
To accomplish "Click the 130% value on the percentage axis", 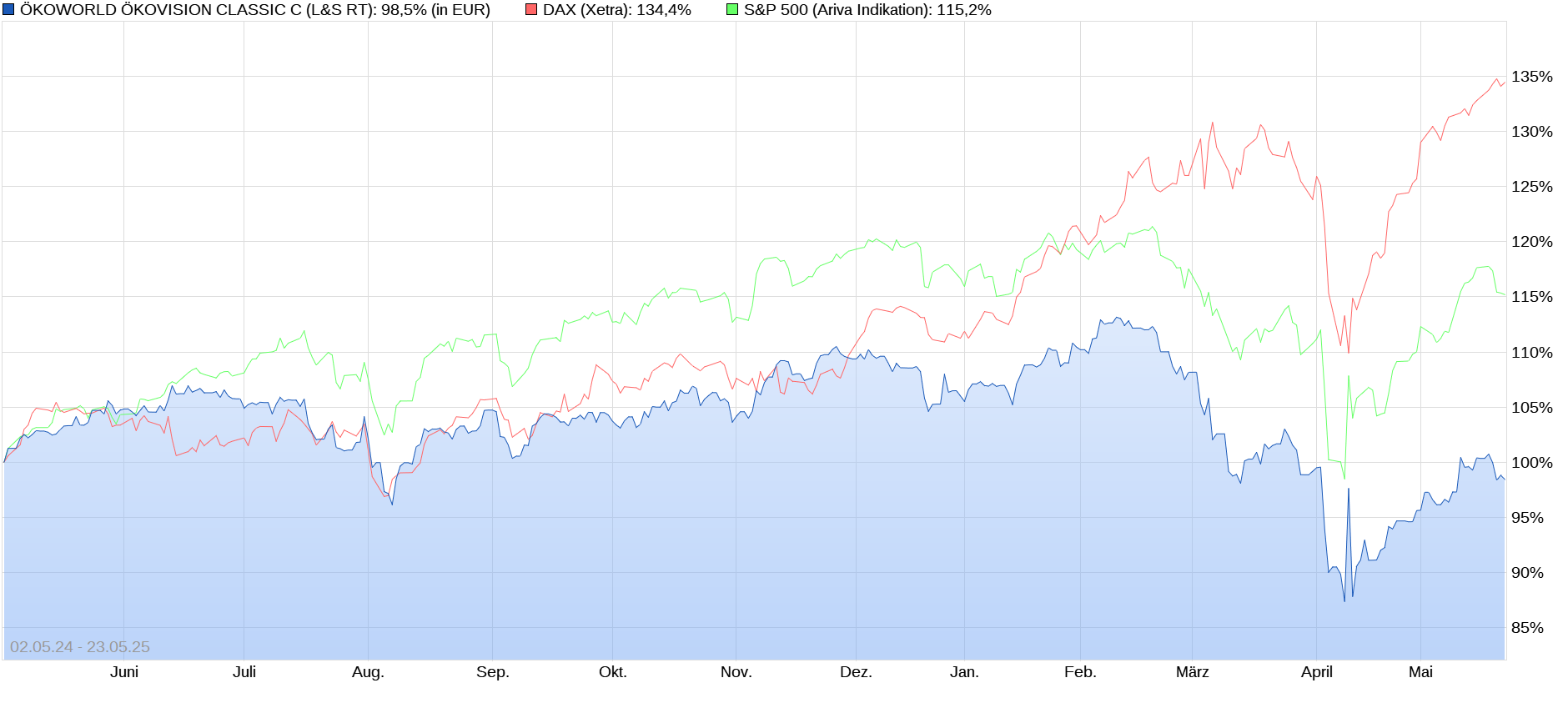I will 1532,132.
